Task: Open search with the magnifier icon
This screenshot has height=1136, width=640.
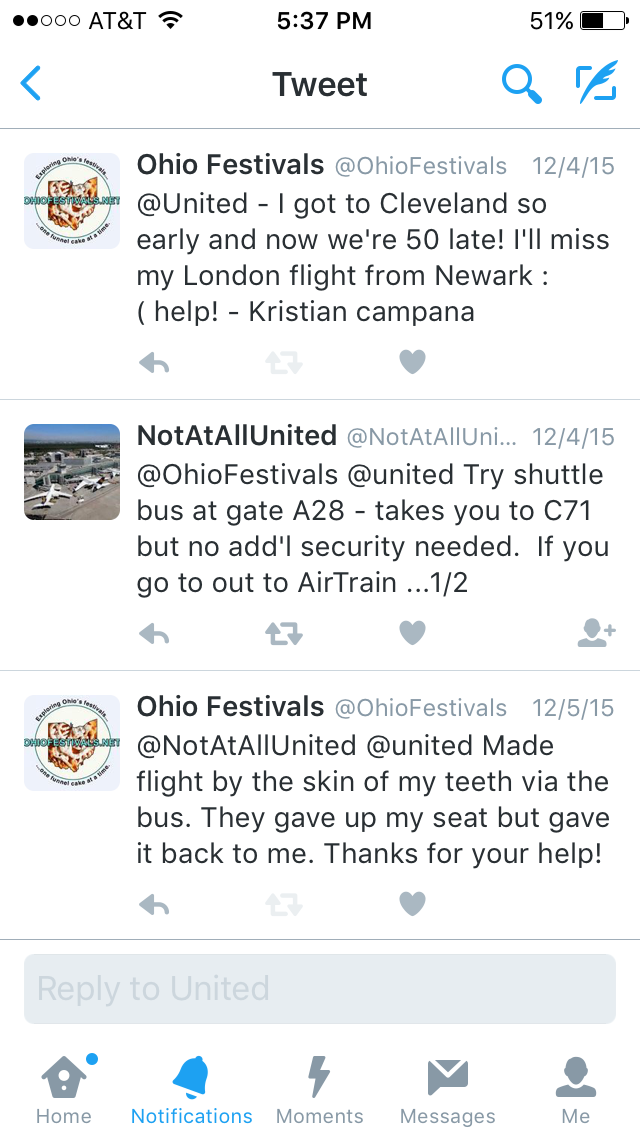Action: coord(521,84)
